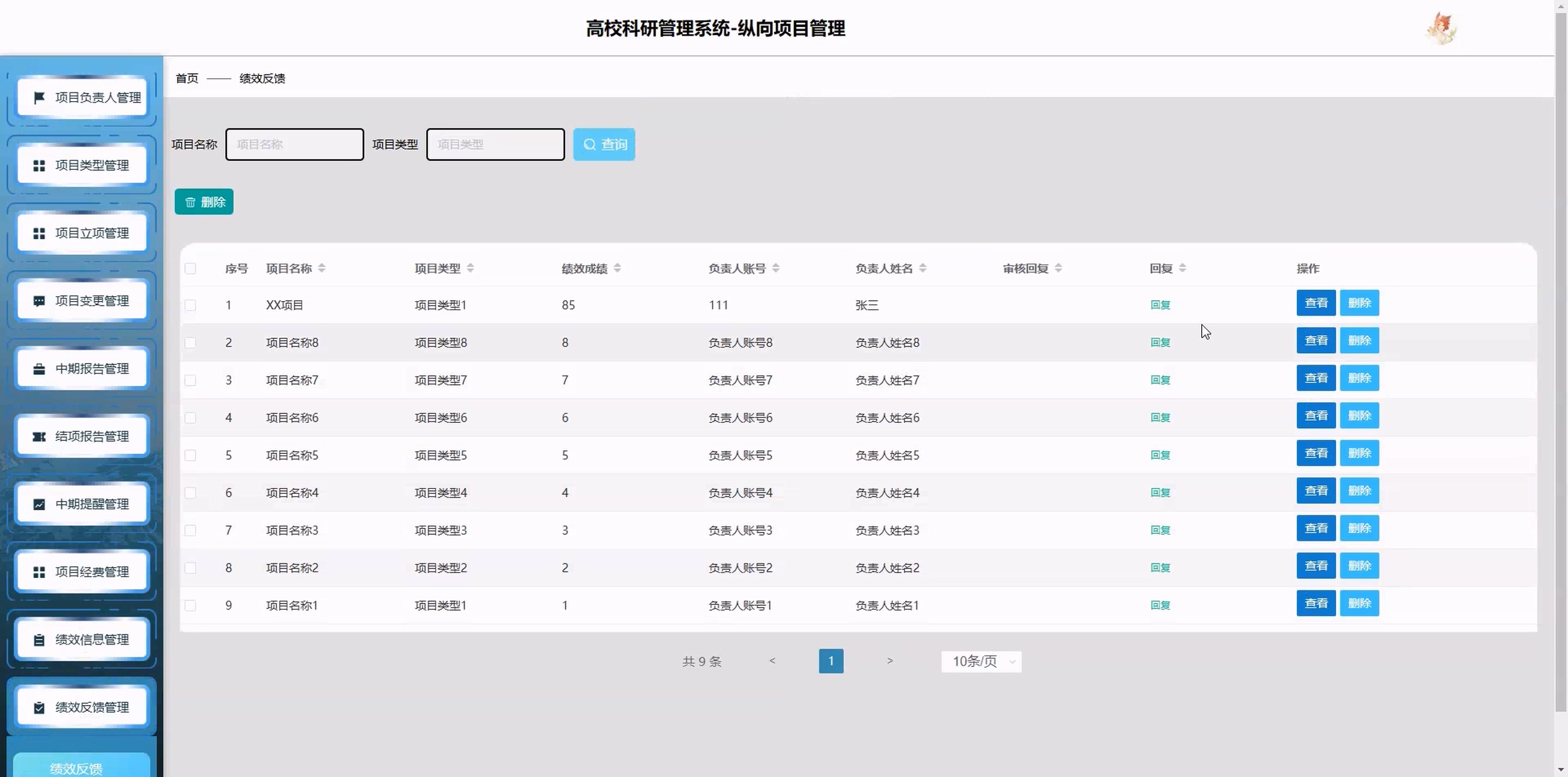This screenshot has height=777, width=1568.
Task: Click 回复 link for 项目名称8 row
Action: point(1160,343)
